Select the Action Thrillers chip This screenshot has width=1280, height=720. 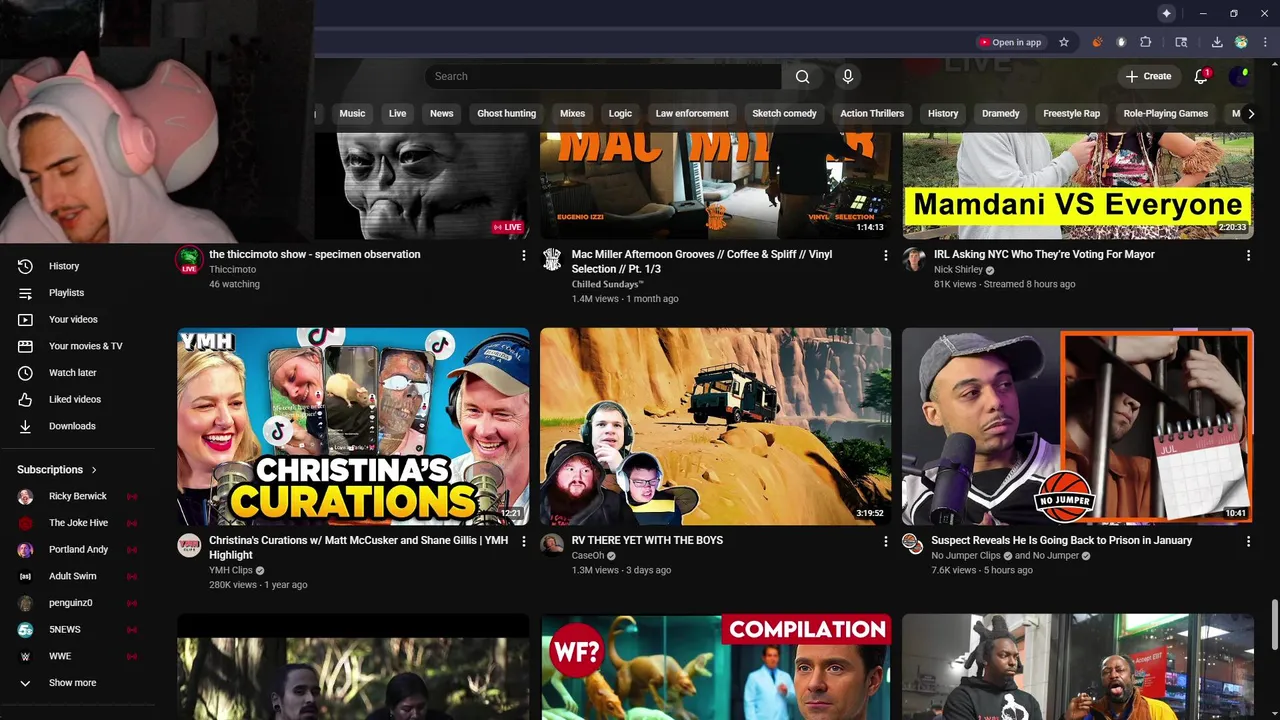point(872,114)
